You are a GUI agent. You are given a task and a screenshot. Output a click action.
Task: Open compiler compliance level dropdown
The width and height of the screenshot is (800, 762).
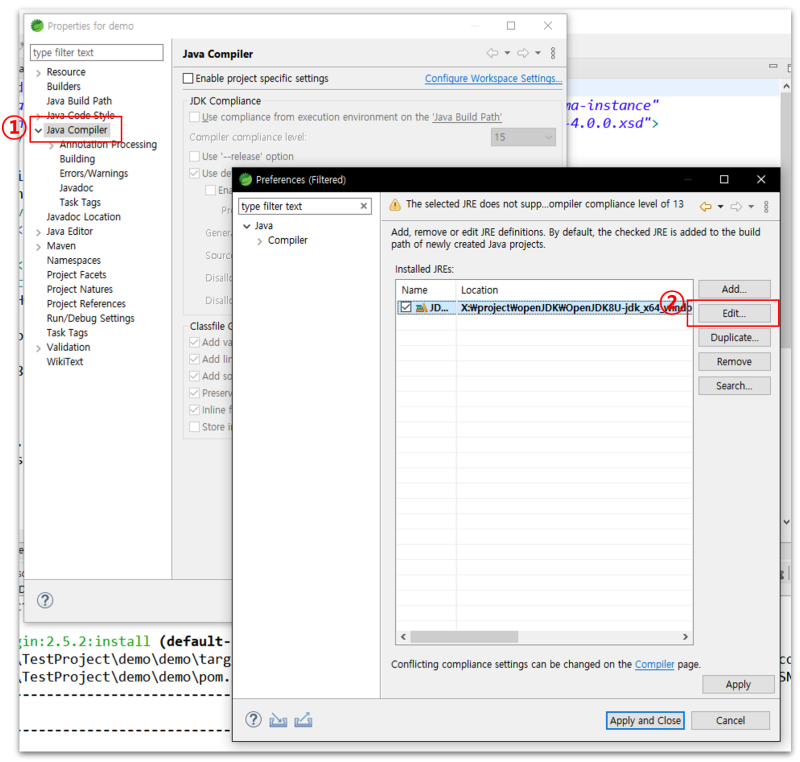point(523,137)
